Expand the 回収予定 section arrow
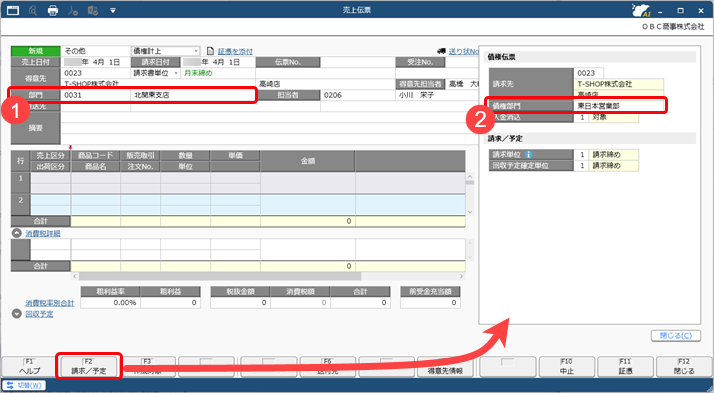714x393 pixels. pos(17,314)
